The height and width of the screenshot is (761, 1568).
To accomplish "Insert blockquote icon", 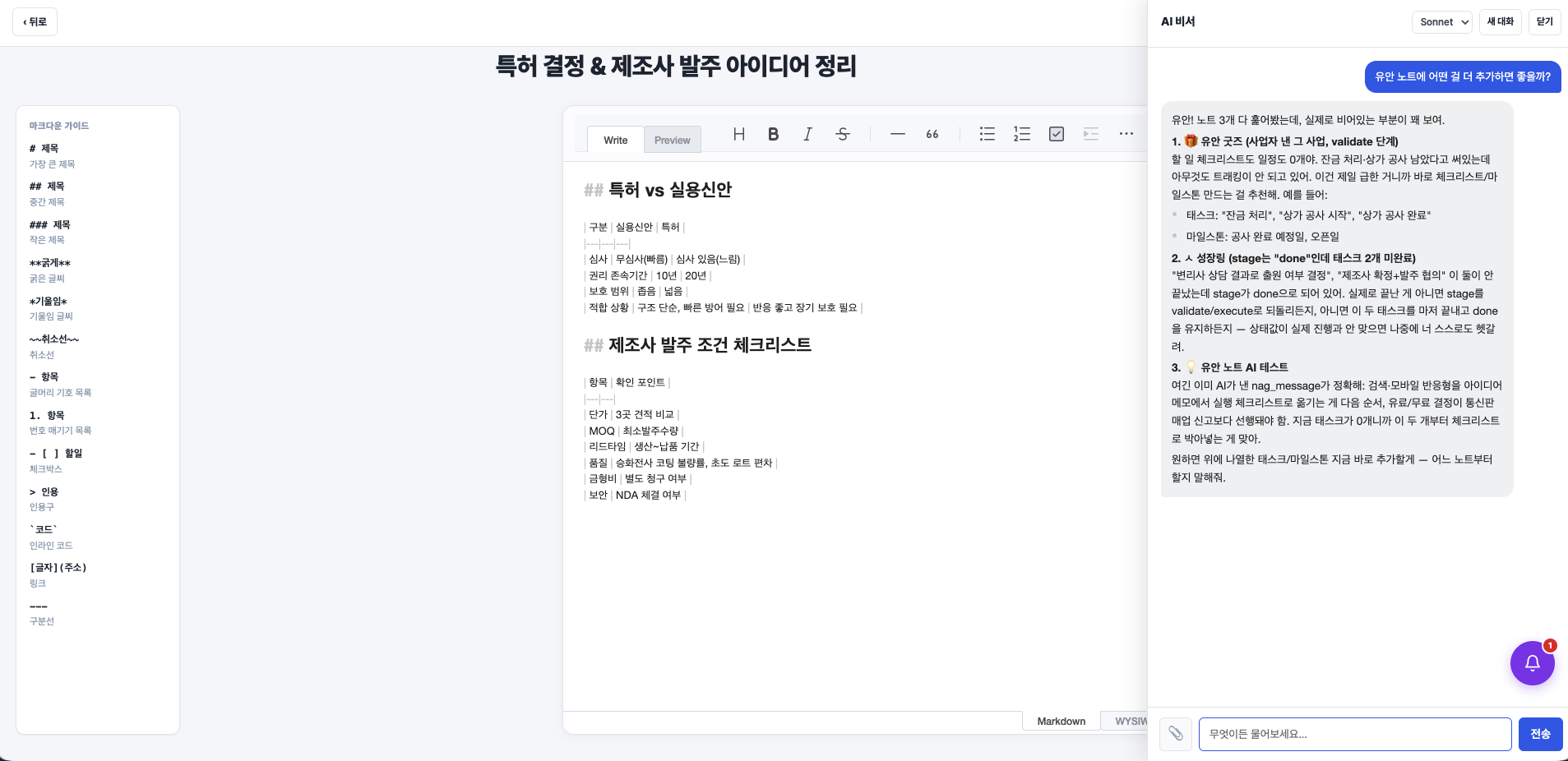I will 932,134.
